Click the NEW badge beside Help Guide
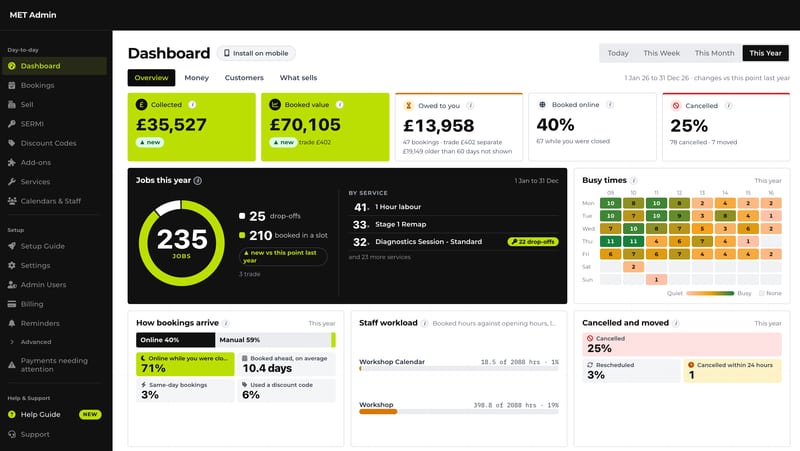The height and width of the screenshot is (451, 800). coord(90,415)
